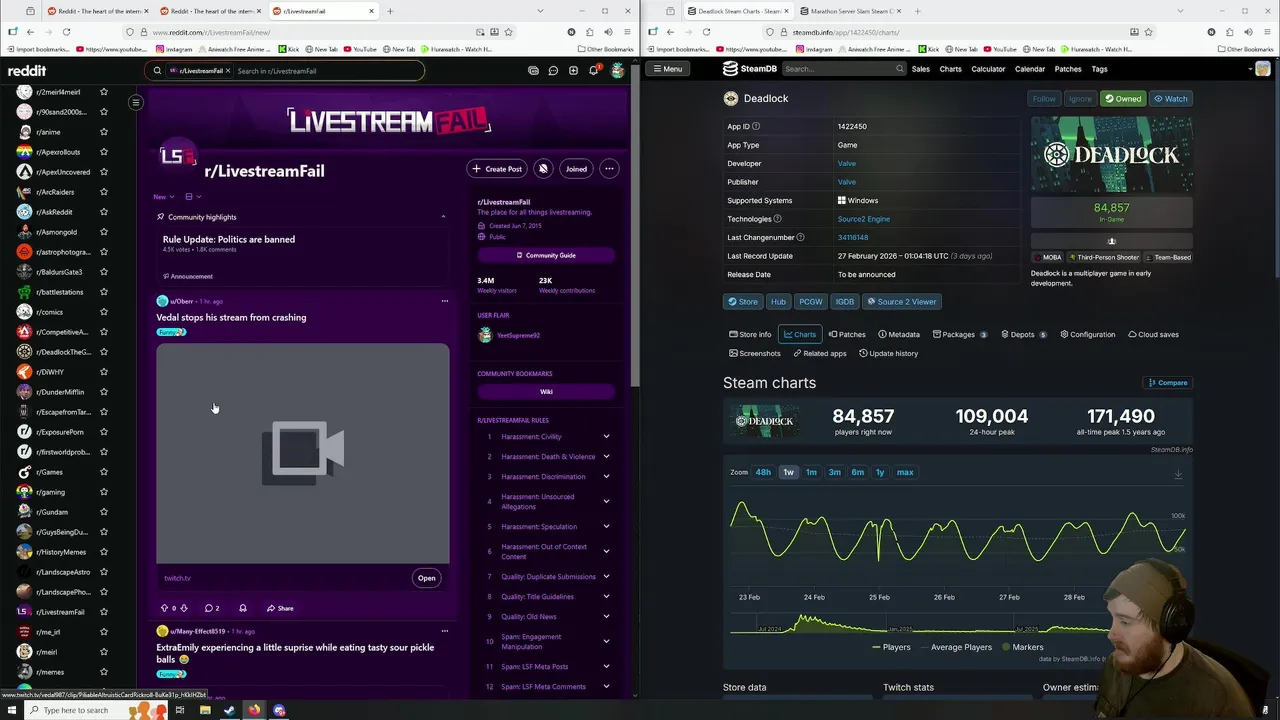Switch to Update history tab
The height and width of the screenshot is (720, 1280).
point(888,354)
